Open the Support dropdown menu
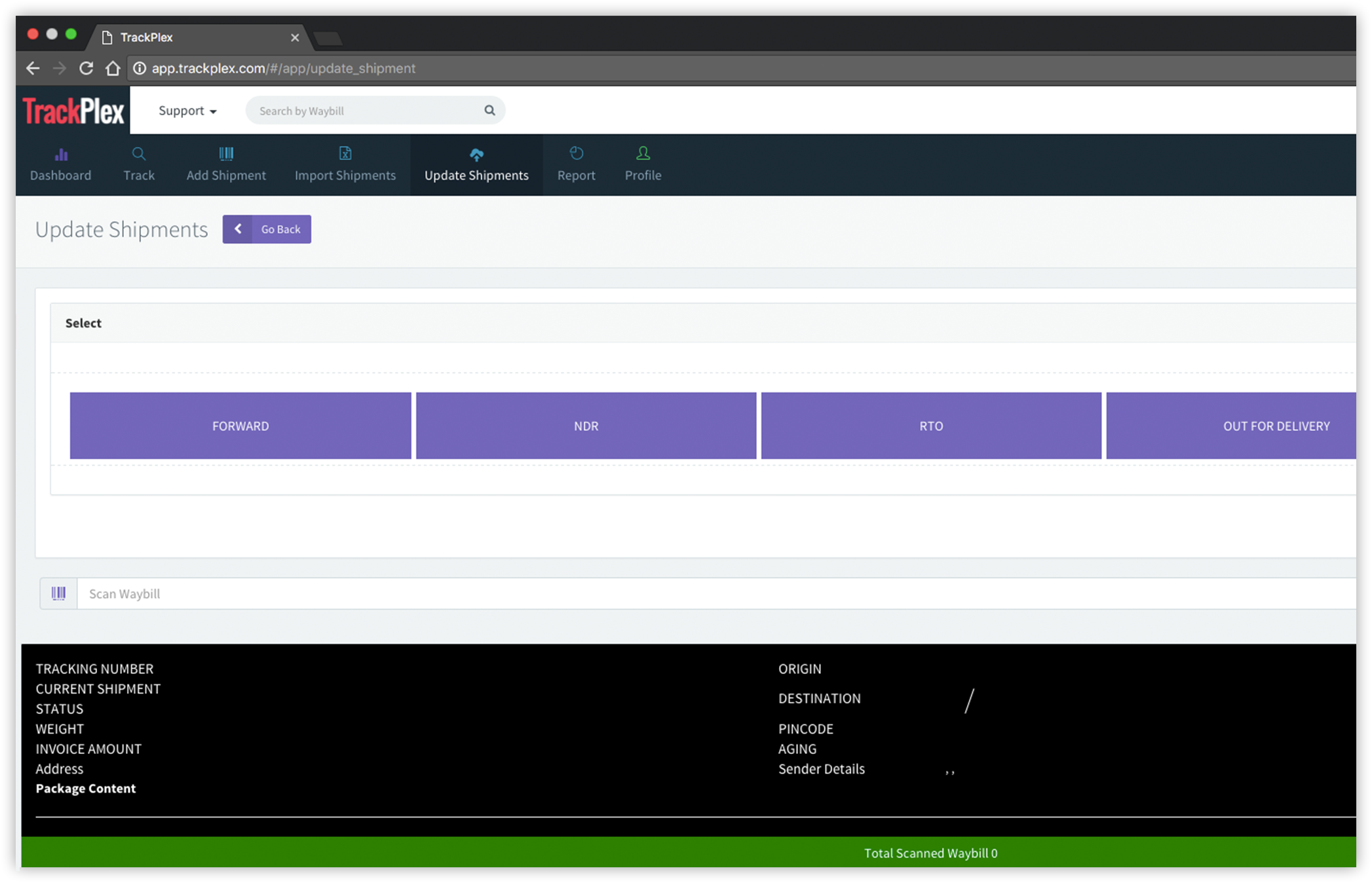The height and width of the screenshot is (883, 1372). pos(187,111)
